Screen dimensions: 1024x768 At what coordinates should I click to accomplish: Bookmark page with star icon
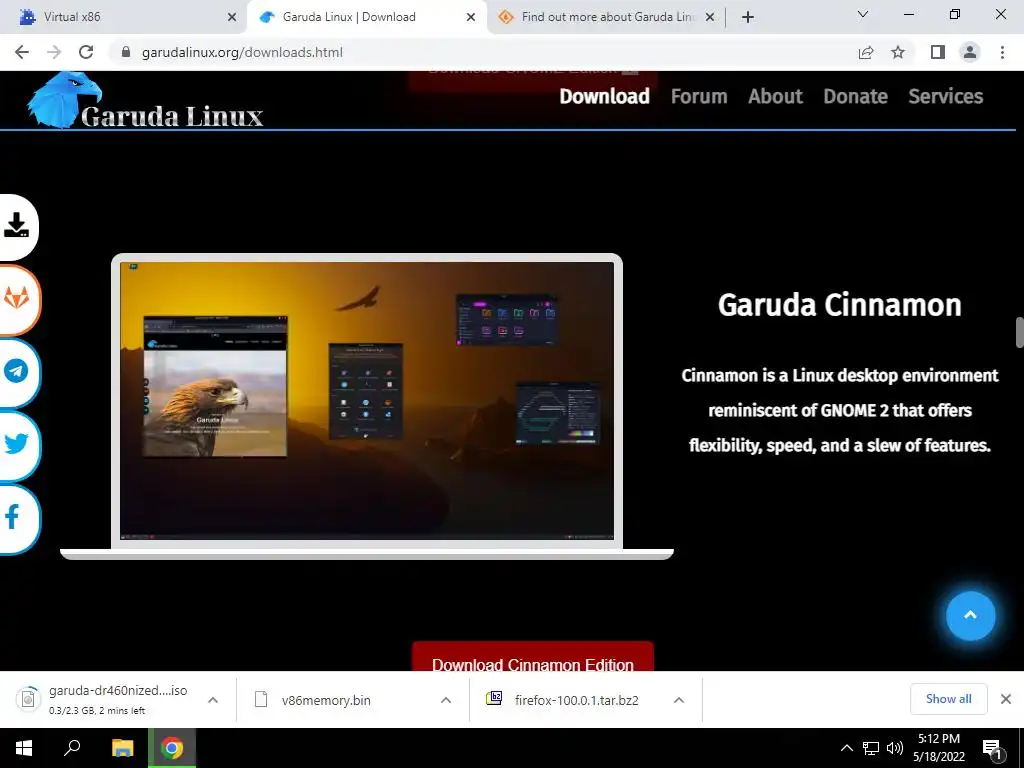(x=898, y=52)
